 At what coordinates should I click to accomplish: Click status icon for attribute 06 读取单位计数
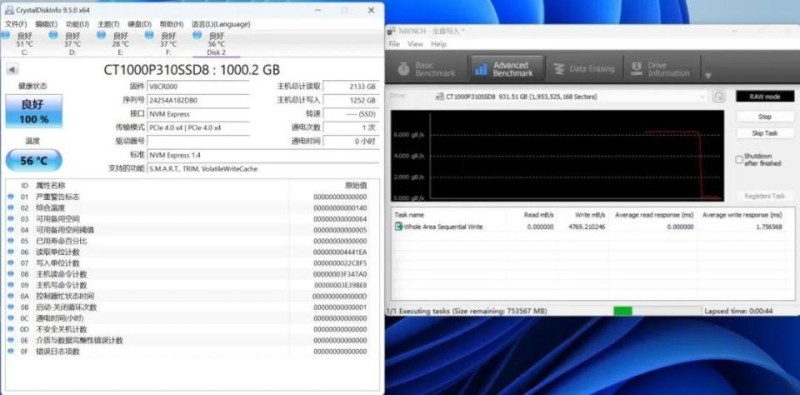[x=11, y=252]
